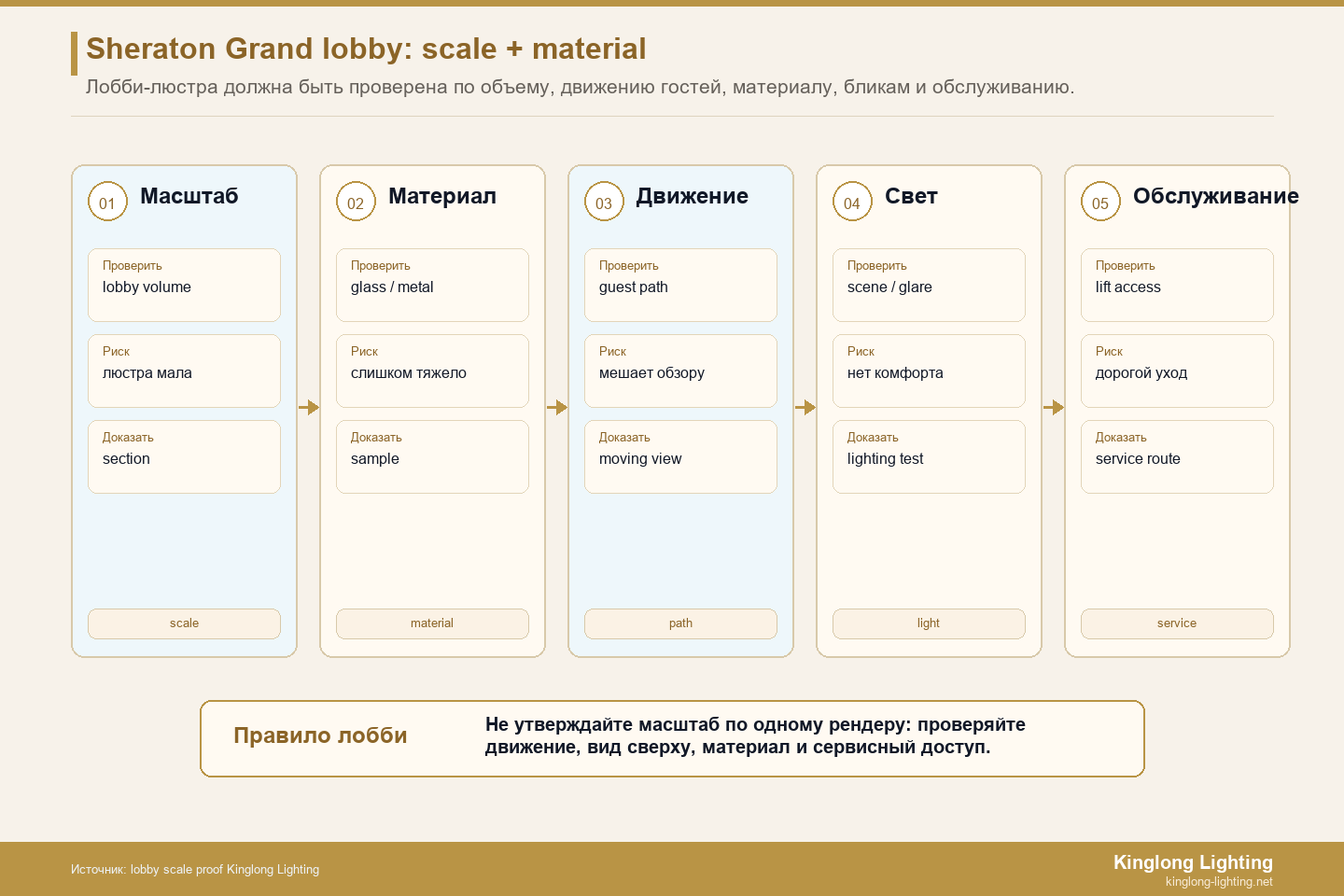Select the "service route" proof box
Viewport: 1344px width, 896px height.
(x=1177, y=456)
